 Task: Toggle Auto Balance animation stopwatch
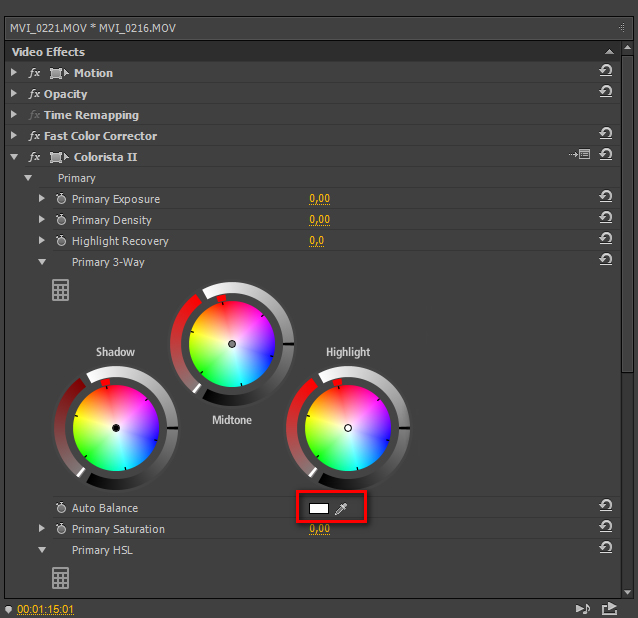(x=61, y=507)
